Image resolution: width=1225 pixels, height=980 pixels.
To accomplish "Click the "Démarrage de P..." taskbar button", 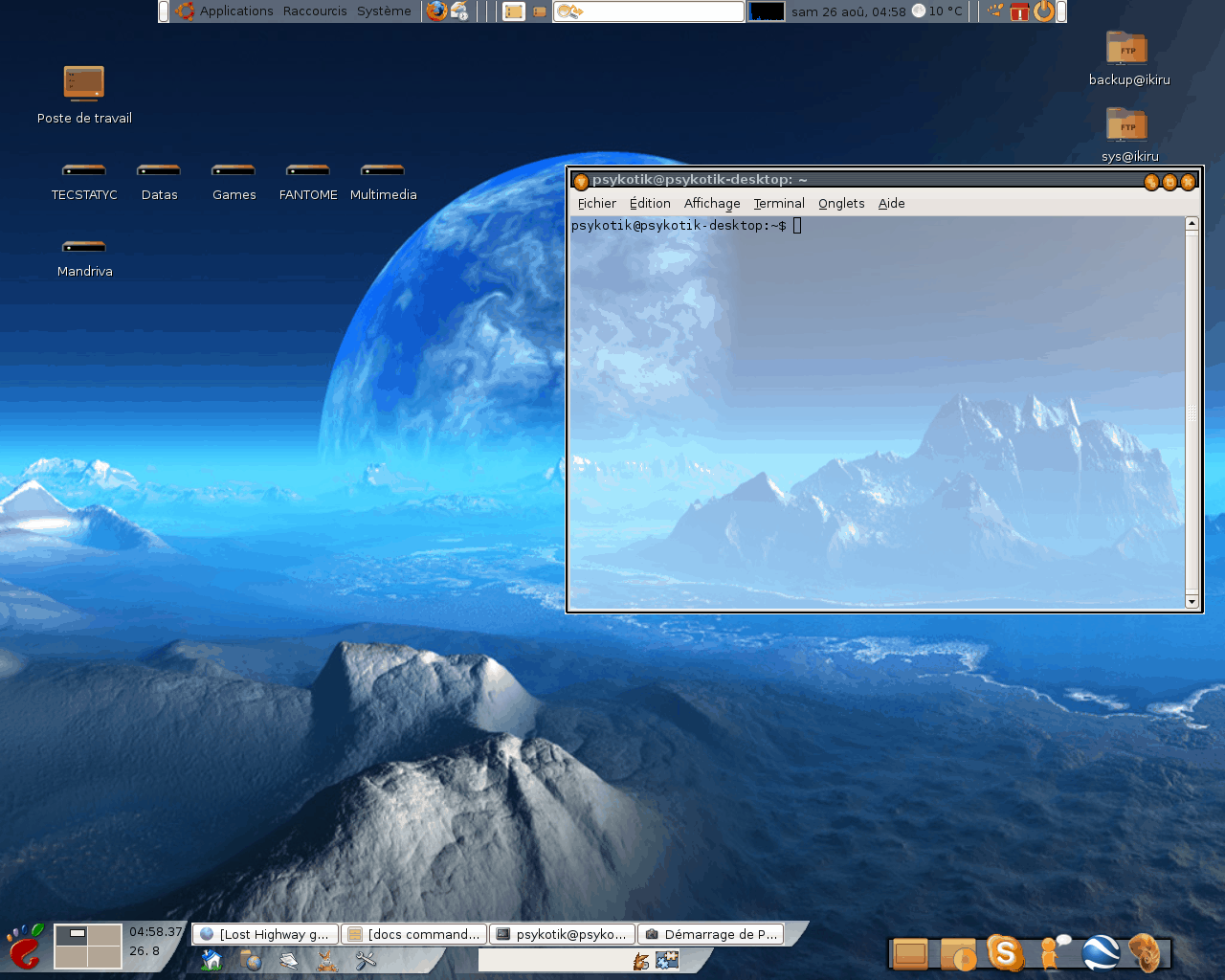I will [711, 933].
